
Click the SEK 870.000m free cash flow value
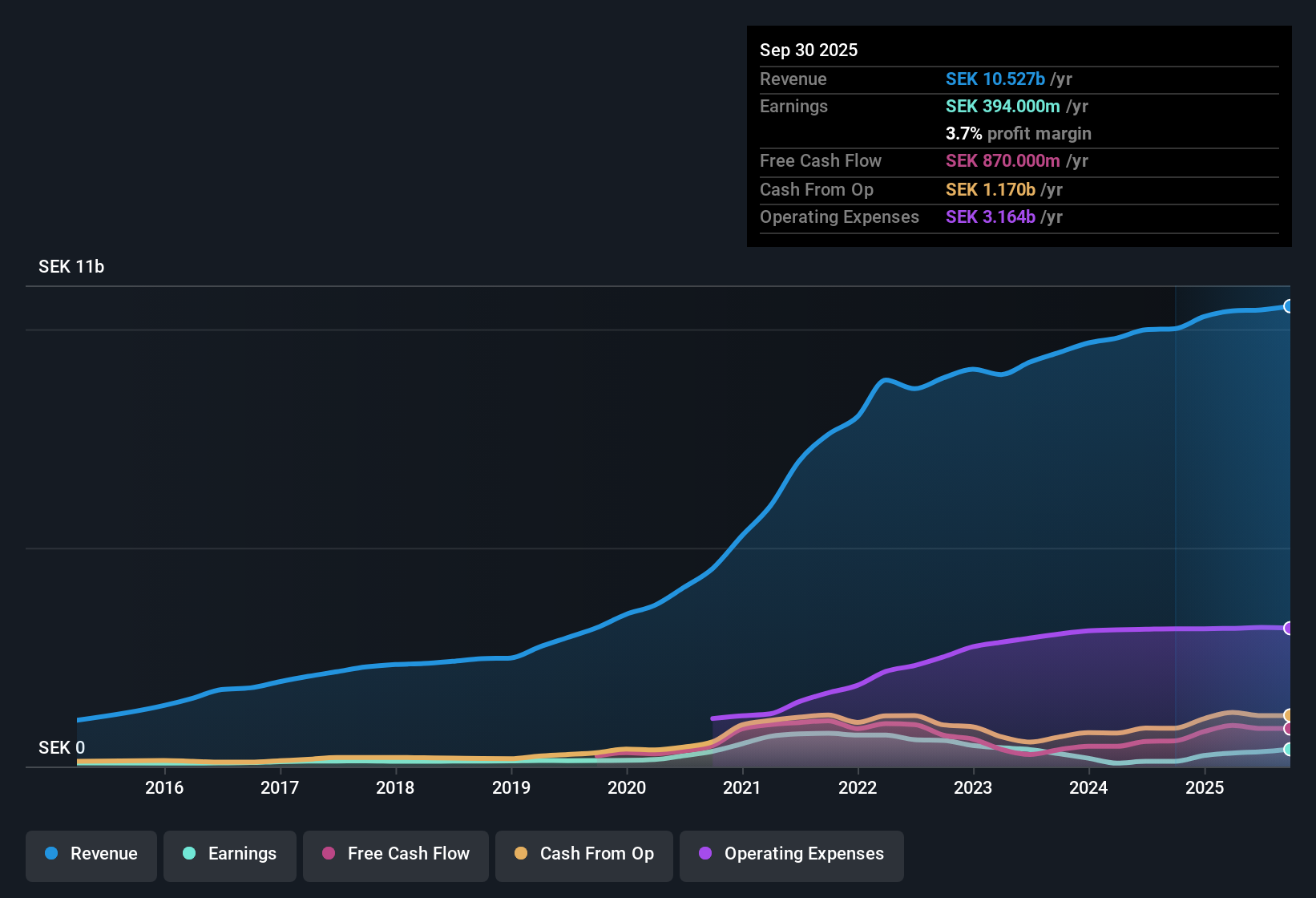pos(1003,160)
